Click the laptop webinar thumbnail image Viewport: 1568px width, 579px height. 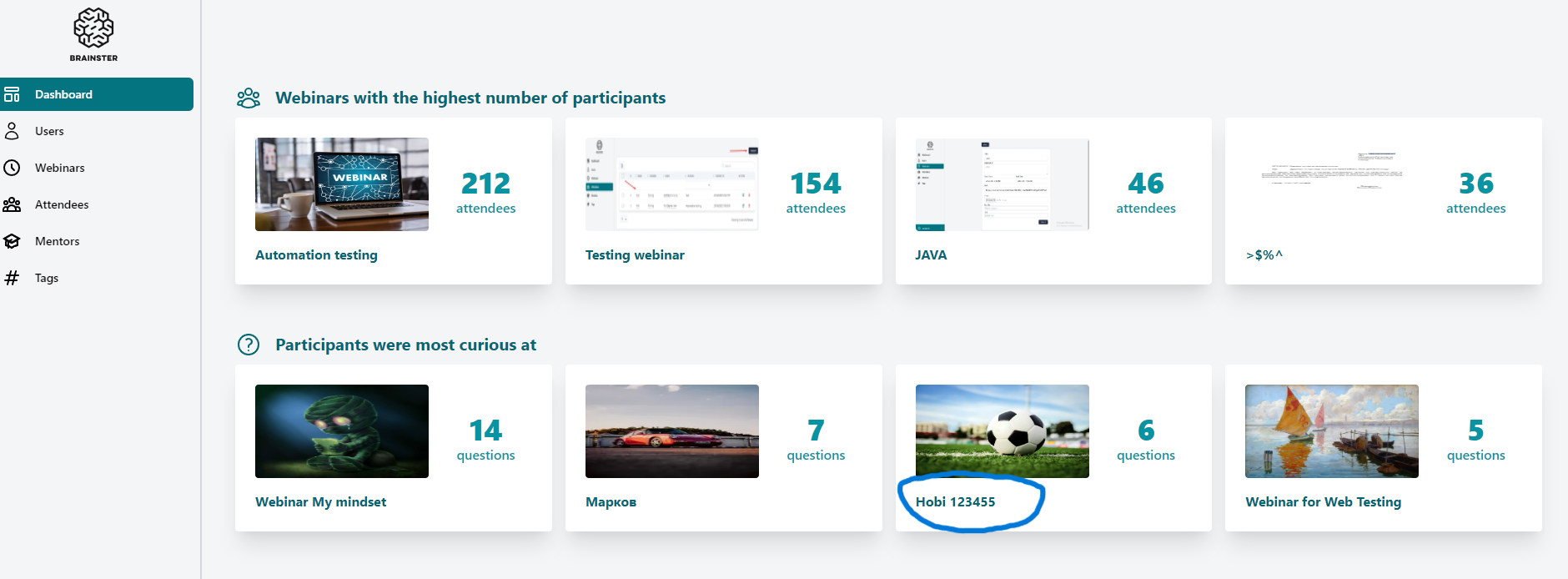point(342,184)
